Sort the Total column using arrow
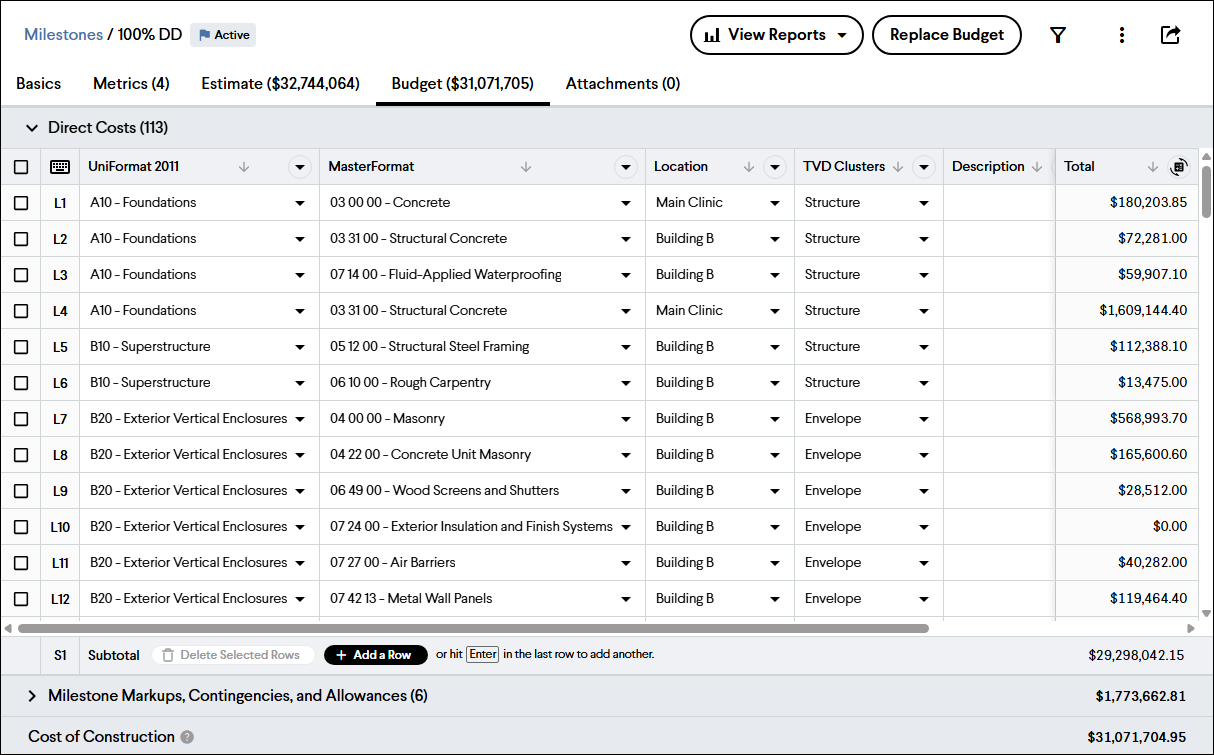 point(1152,167)
